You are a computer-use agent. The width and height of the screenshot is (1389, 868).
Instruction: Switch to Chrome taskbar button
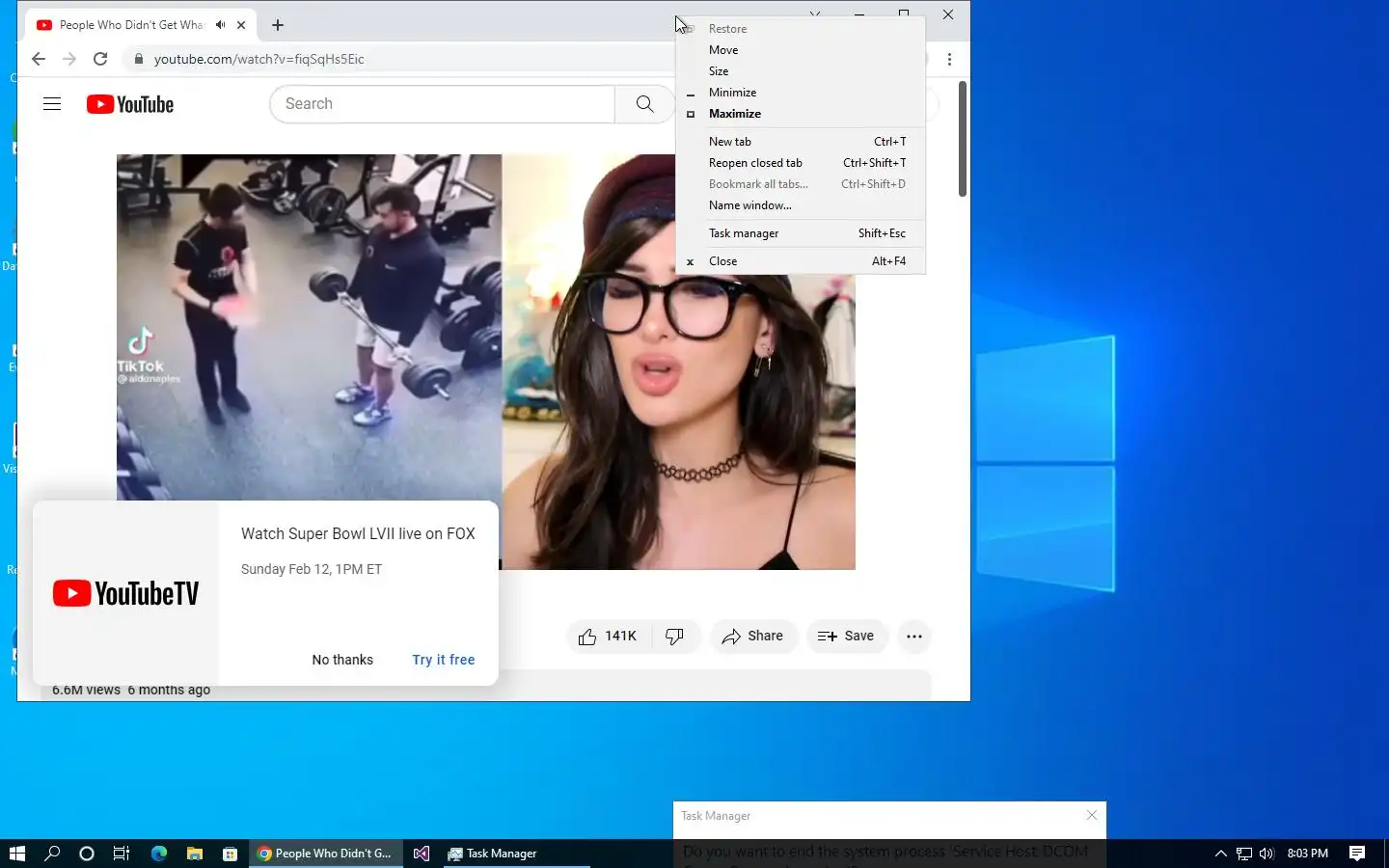tap(326, 854)
